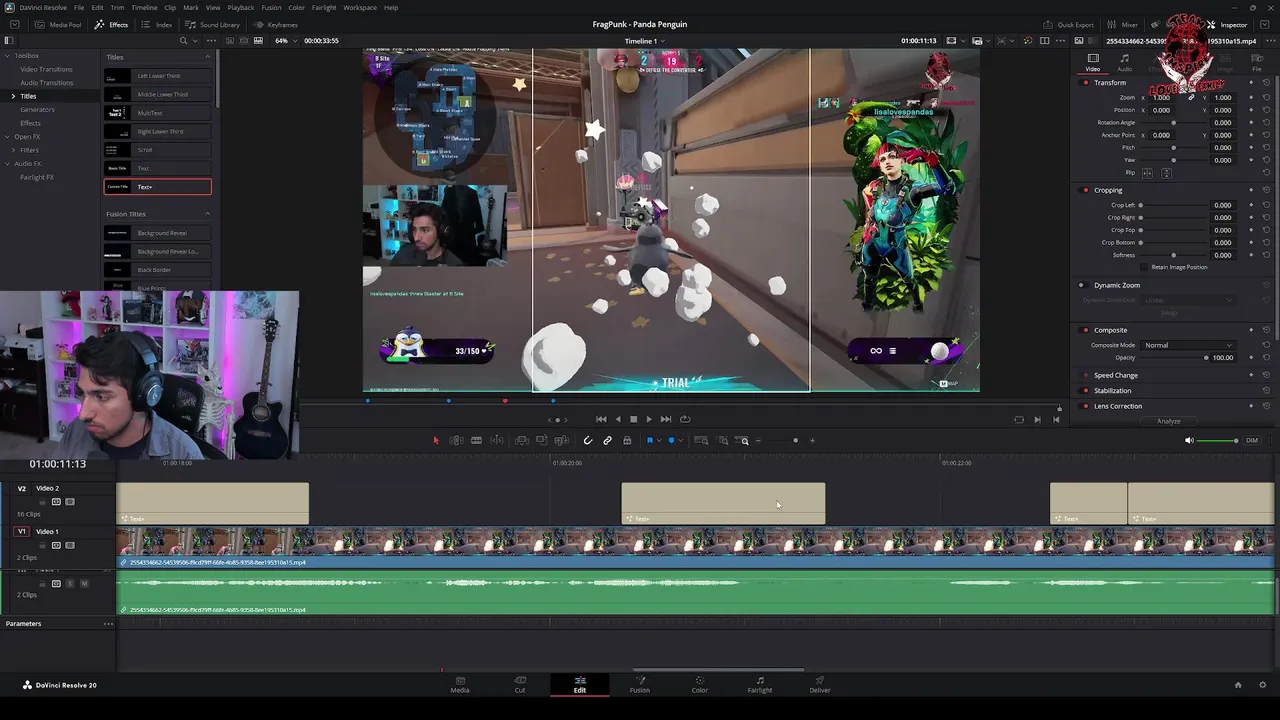Open Composite Mode Normal dropdown
The image size is (1280, 720).
tap(1188, 345)
